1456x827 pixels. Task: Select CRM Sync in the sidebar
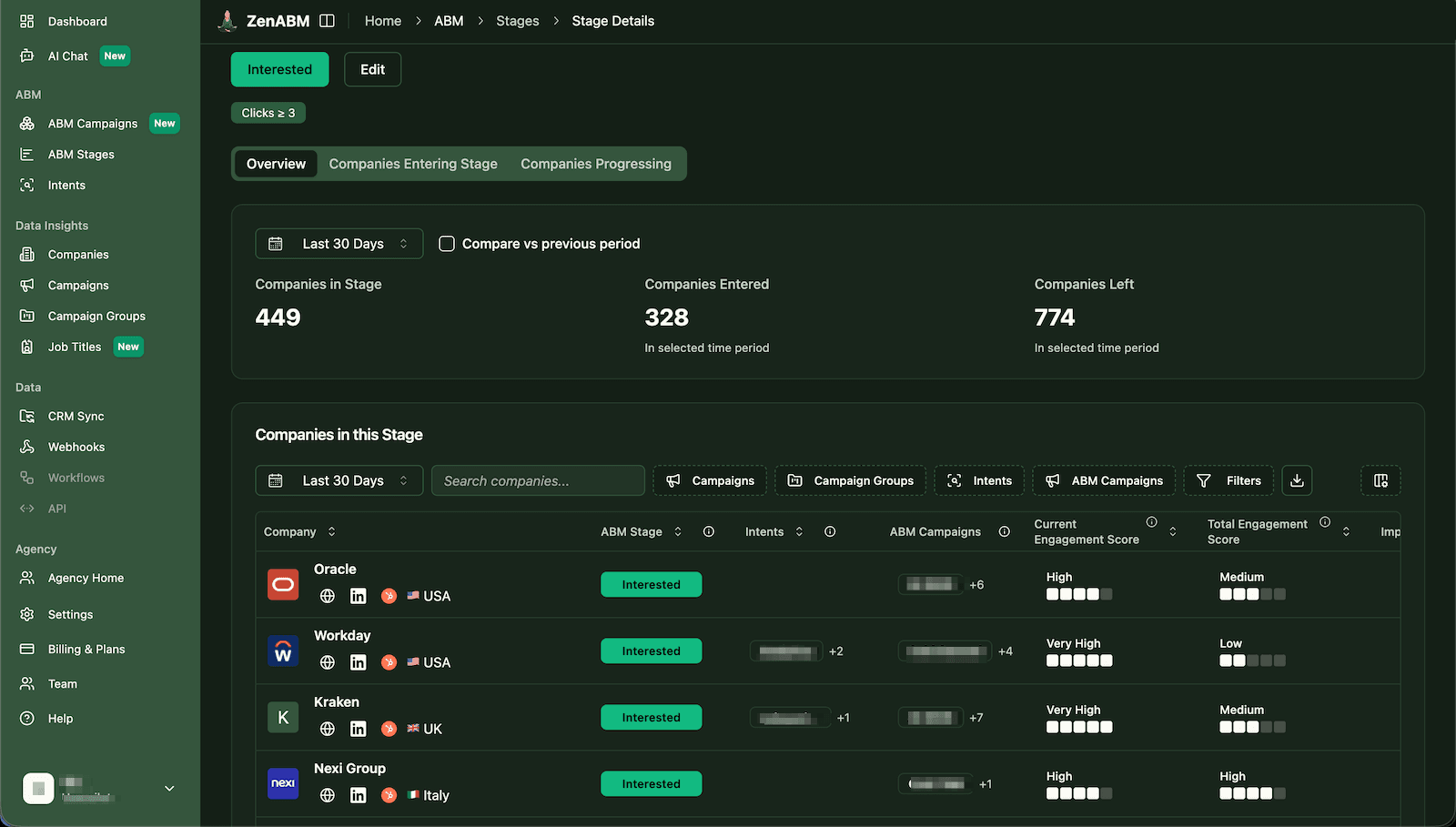tap(75, 416)
